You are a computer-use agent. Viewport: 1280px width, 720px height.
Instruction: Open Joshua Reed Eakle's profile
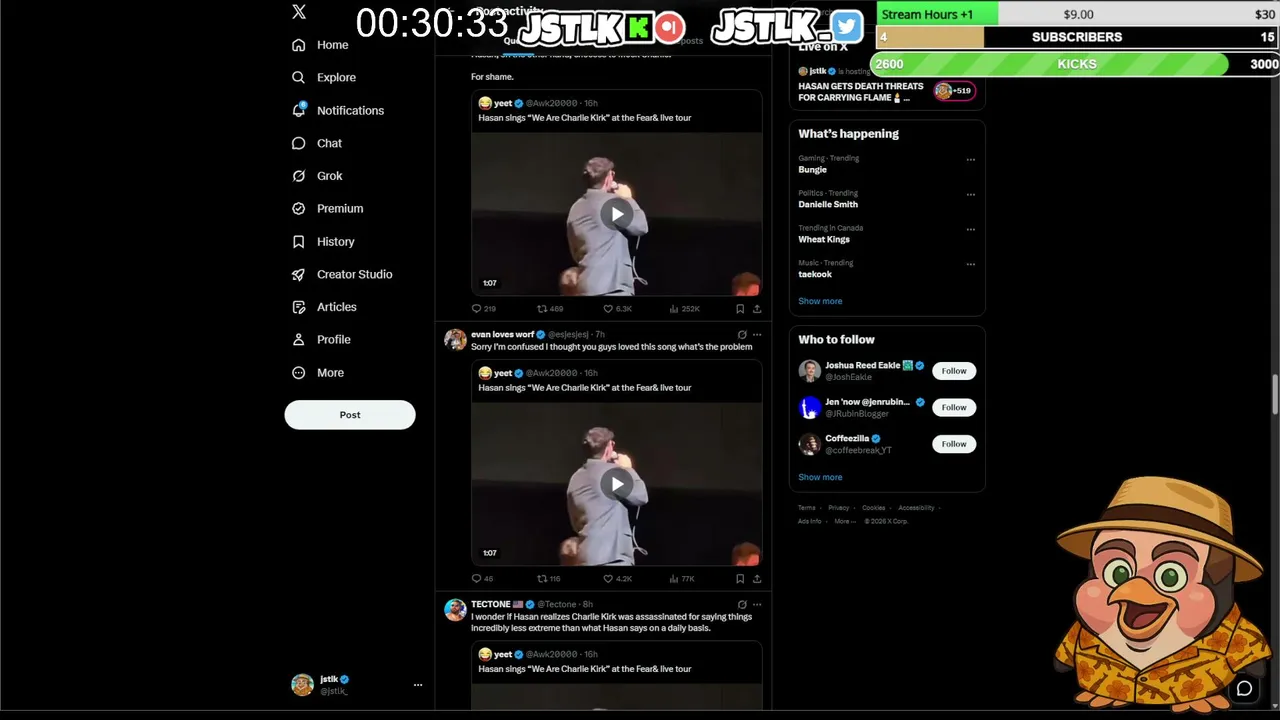point(862,366)
